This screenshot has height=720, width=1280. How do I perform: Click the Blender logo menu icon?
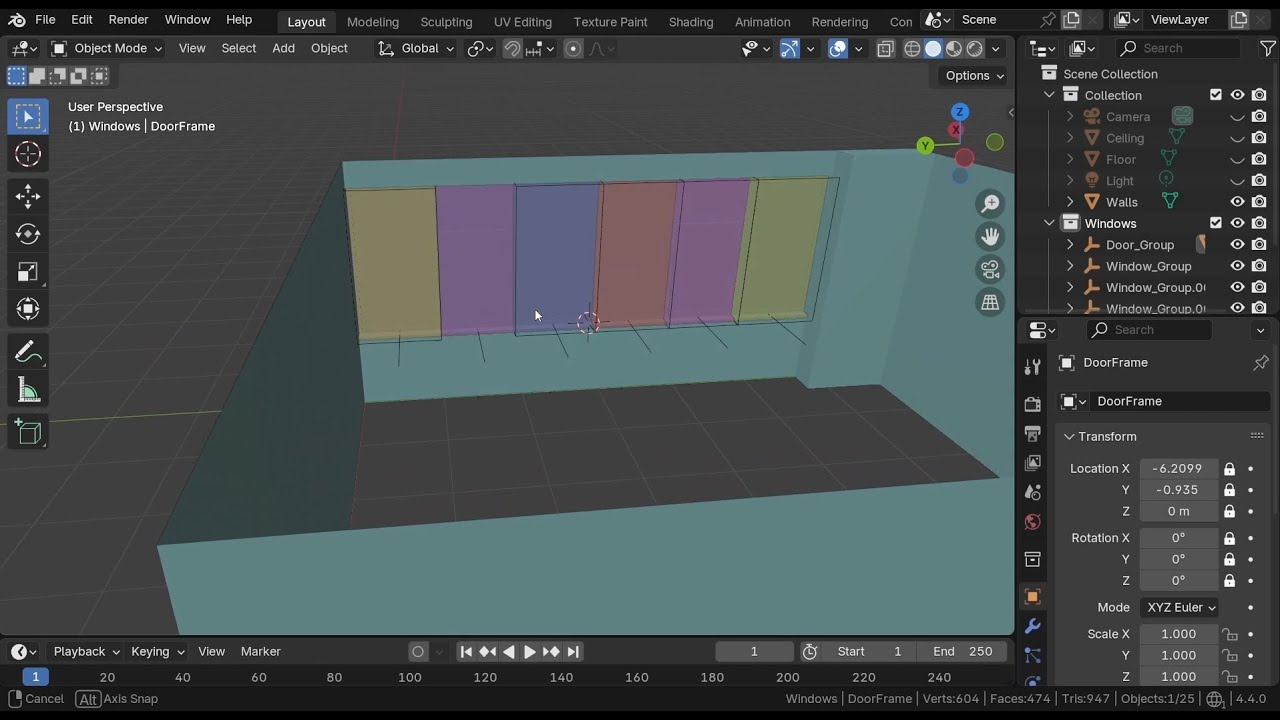17,19
